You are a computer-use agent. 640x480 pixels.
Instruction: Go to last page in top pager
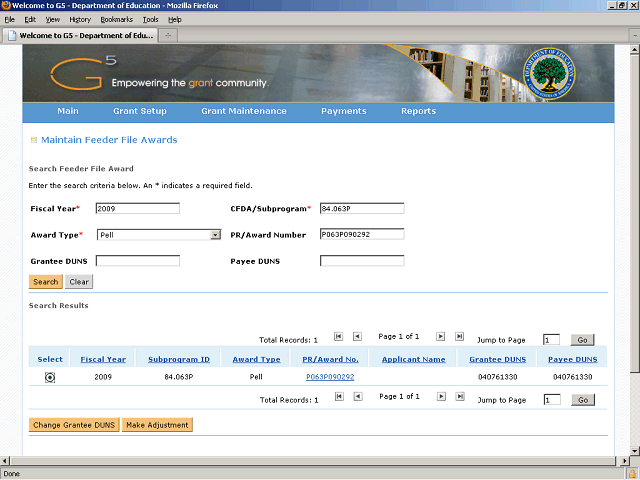click(x=460, y=336)
